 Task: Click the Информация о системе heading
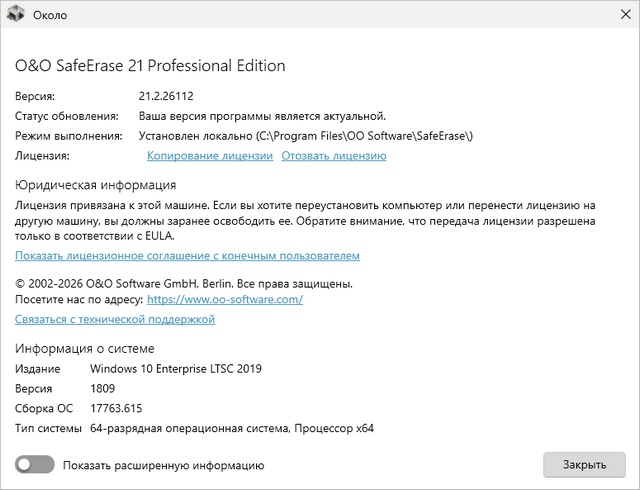pyautogui.click(x=84, y=348)
